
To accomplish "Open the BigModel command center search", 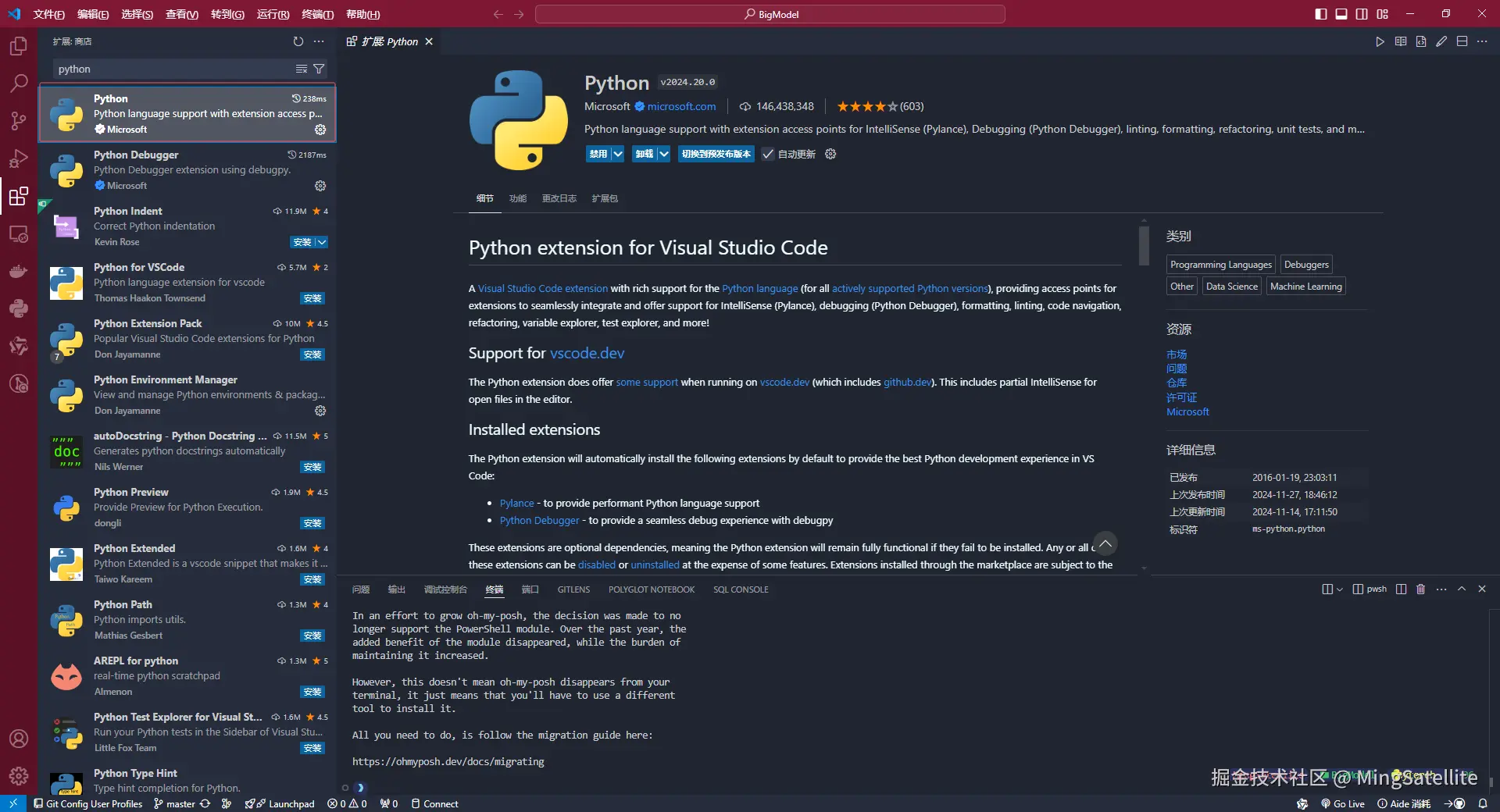I will 770,14.
